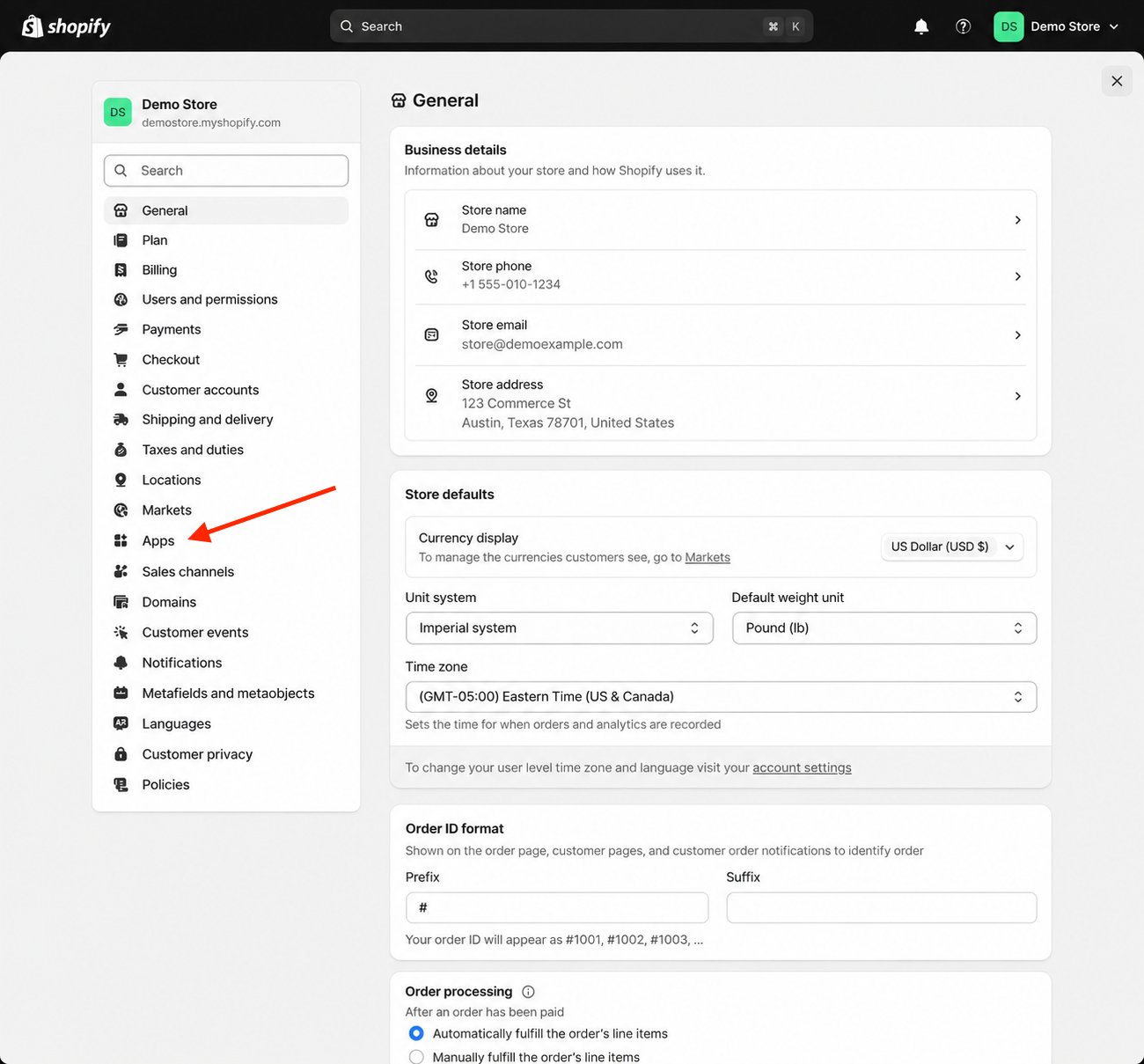Open the Unit system Imperial dropdown
This screenshot has width=1144, height=1064.
559,627
